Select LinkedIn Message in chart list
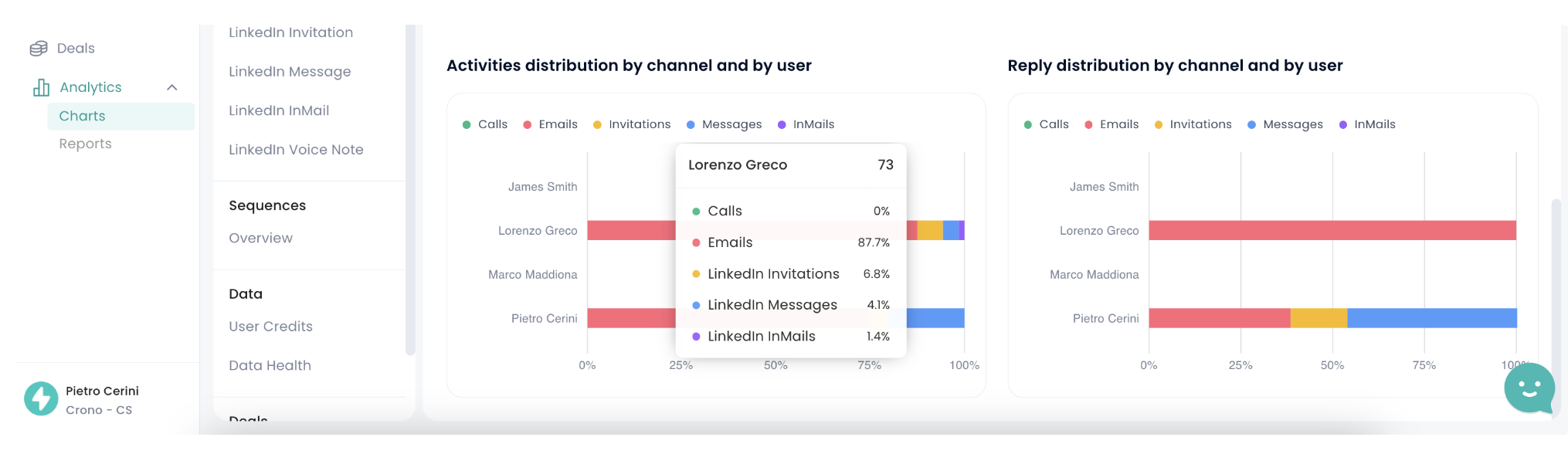Viewport: 1568px width, 454px height. [290, 72]
